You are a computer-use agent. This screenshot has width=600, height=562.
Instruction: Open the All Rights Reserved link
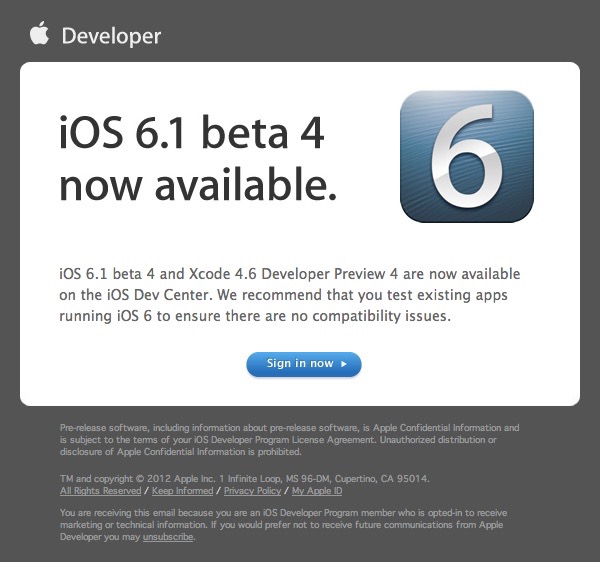tap(101, 491)
